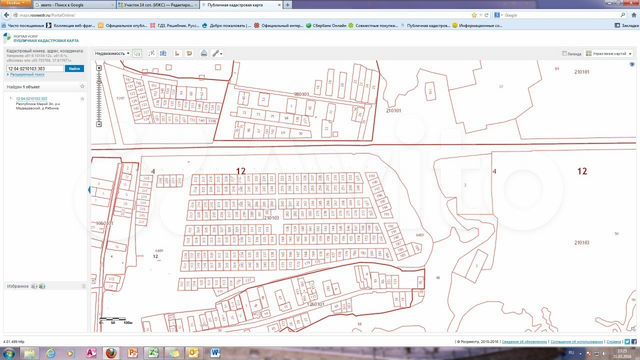
Task: Open the map management dropdown
Action: (609, 53)
